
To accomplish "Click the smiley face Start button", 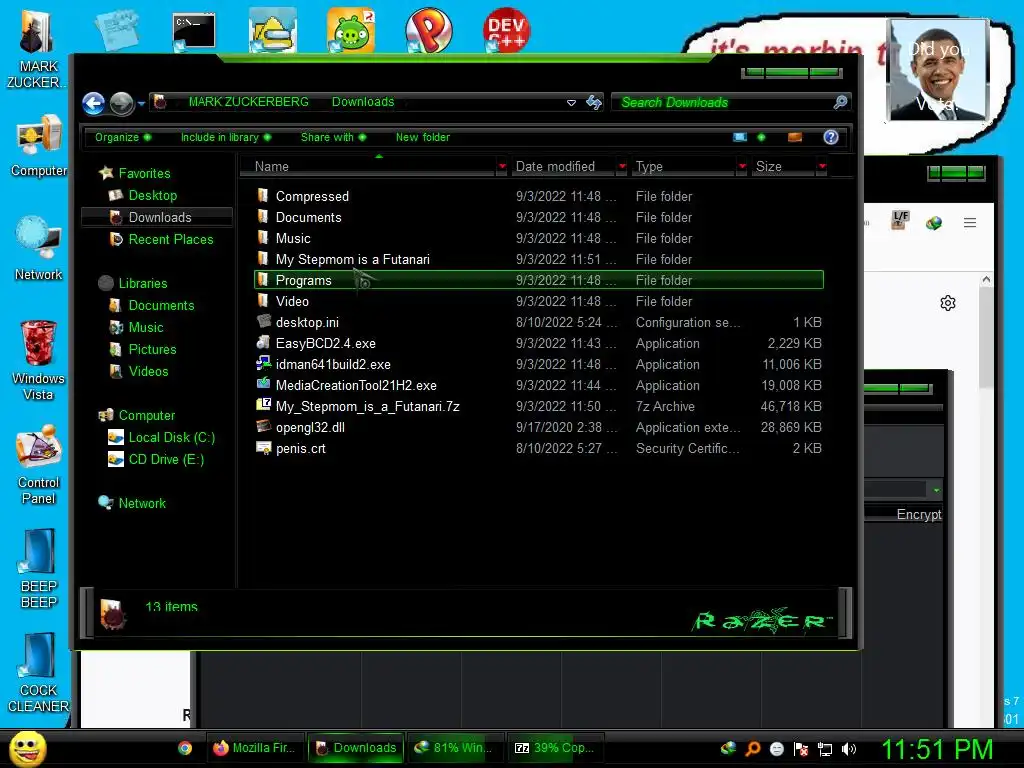I will click(x=27, y=748).
